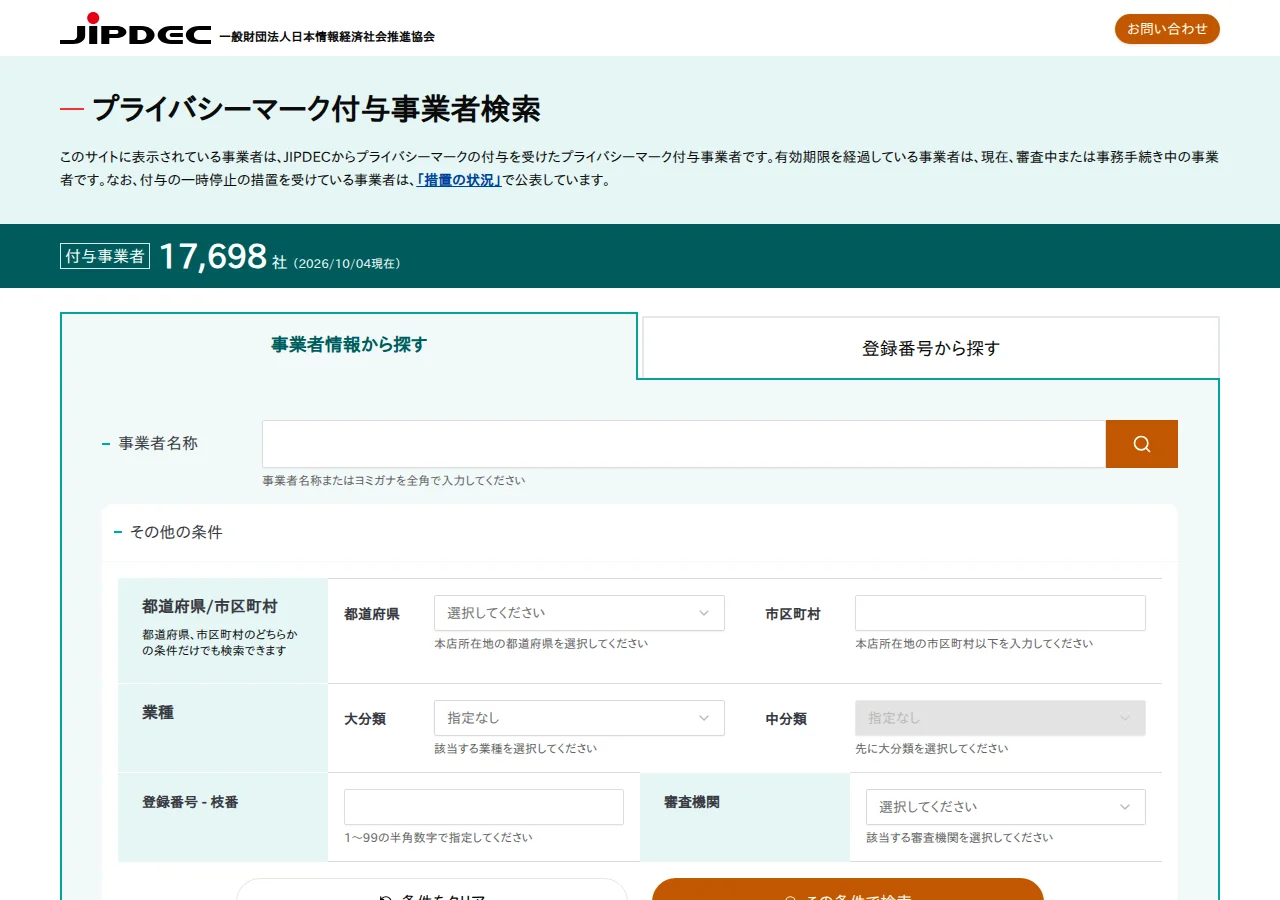Click the プライバシーマーク付与事業者検索 heading

tap(316, 109)
